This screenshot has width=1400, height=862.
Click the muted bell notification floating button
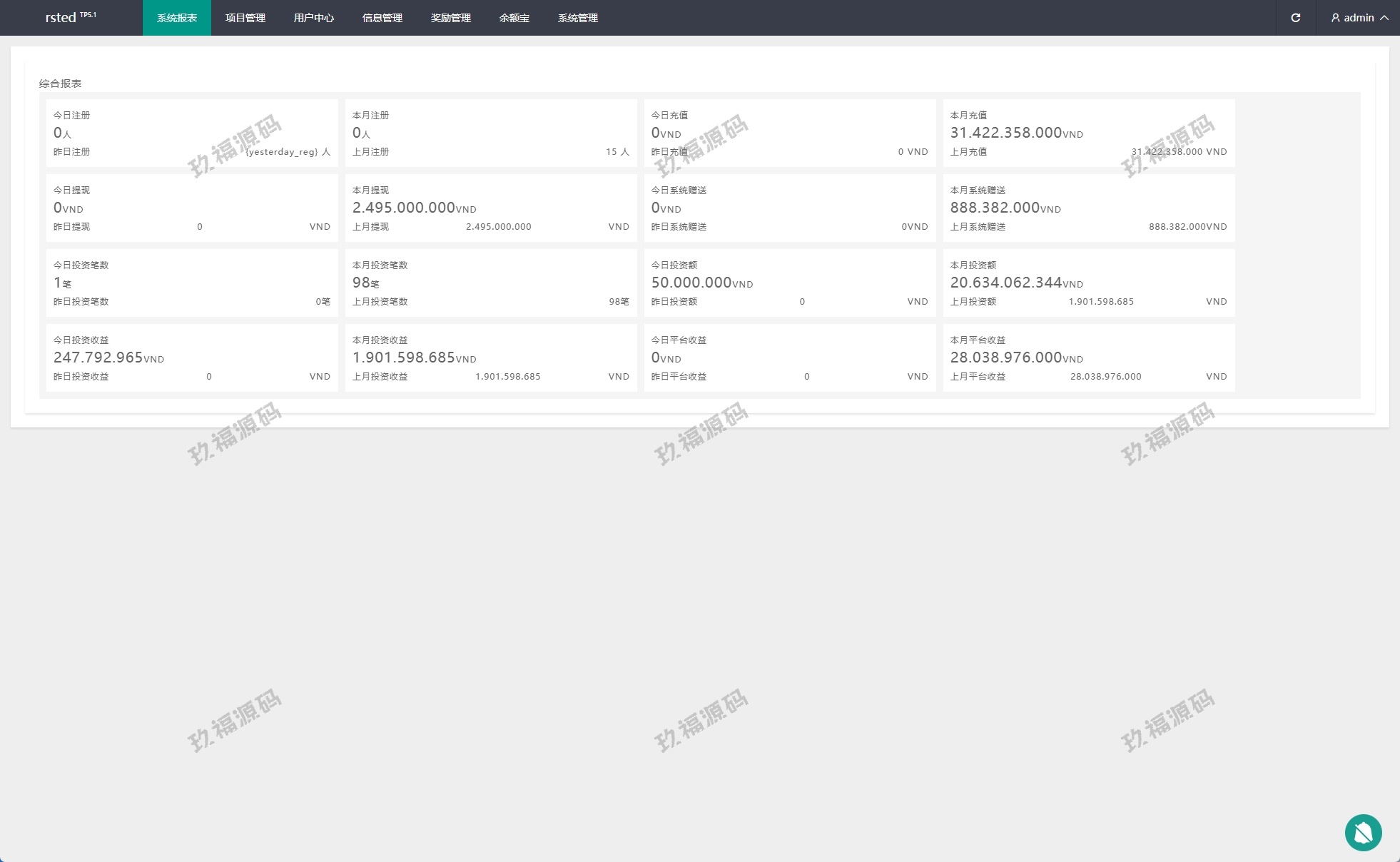click(x=1363, y=832)
